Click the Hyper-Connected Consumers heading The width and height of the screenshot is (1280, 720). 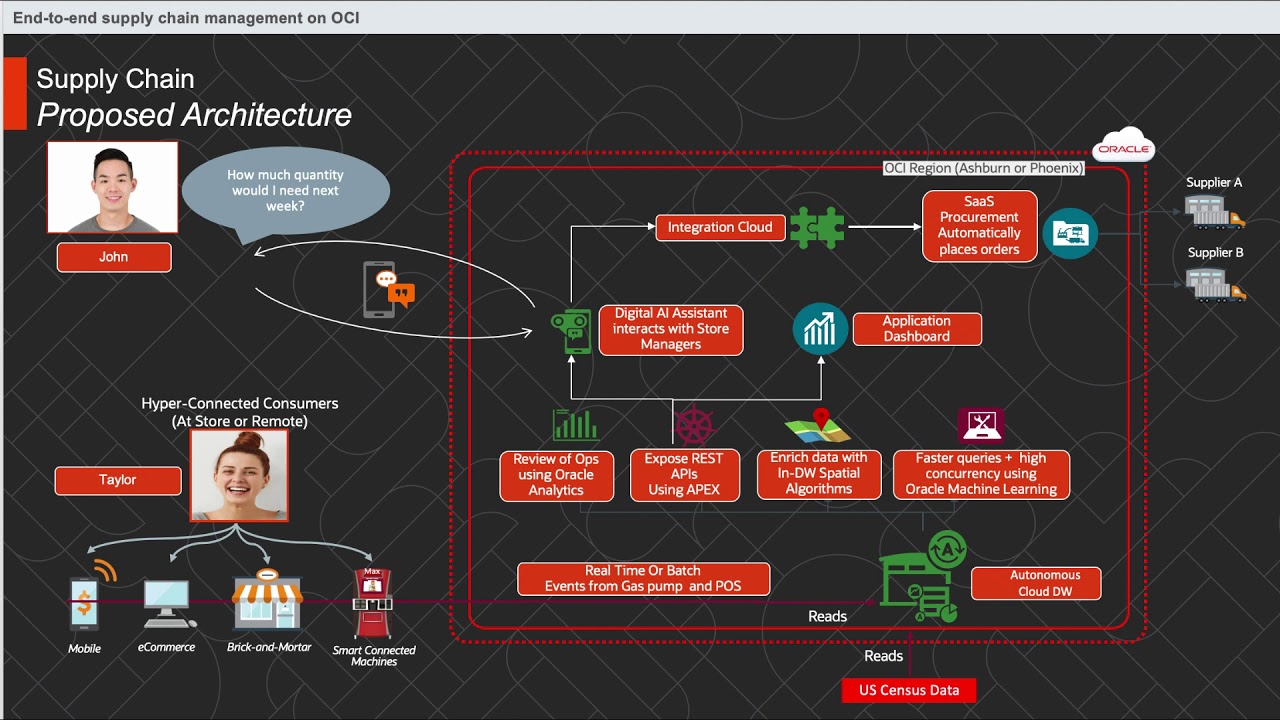[x=240, y=412]
